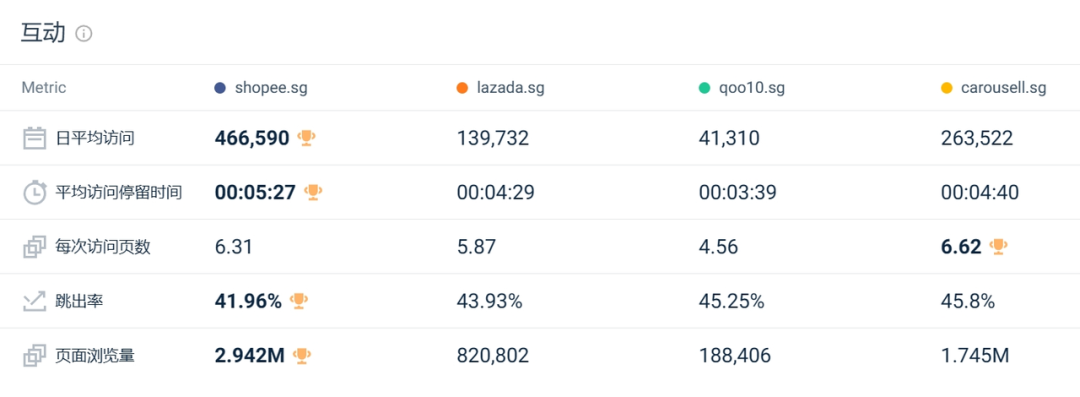This screenshot has height=397, width=1080.
Task: Click the trophy icon next to 6.62
Action: point(998,246)
